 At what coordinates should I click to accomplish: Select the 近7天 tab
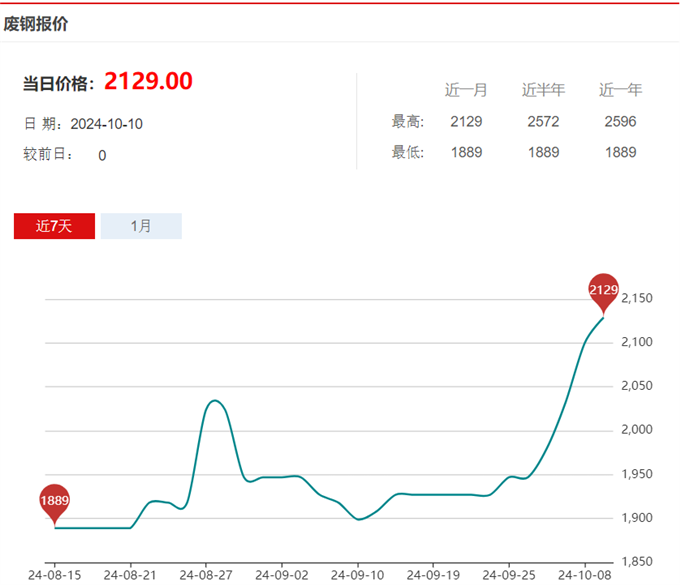click(54, 226)
